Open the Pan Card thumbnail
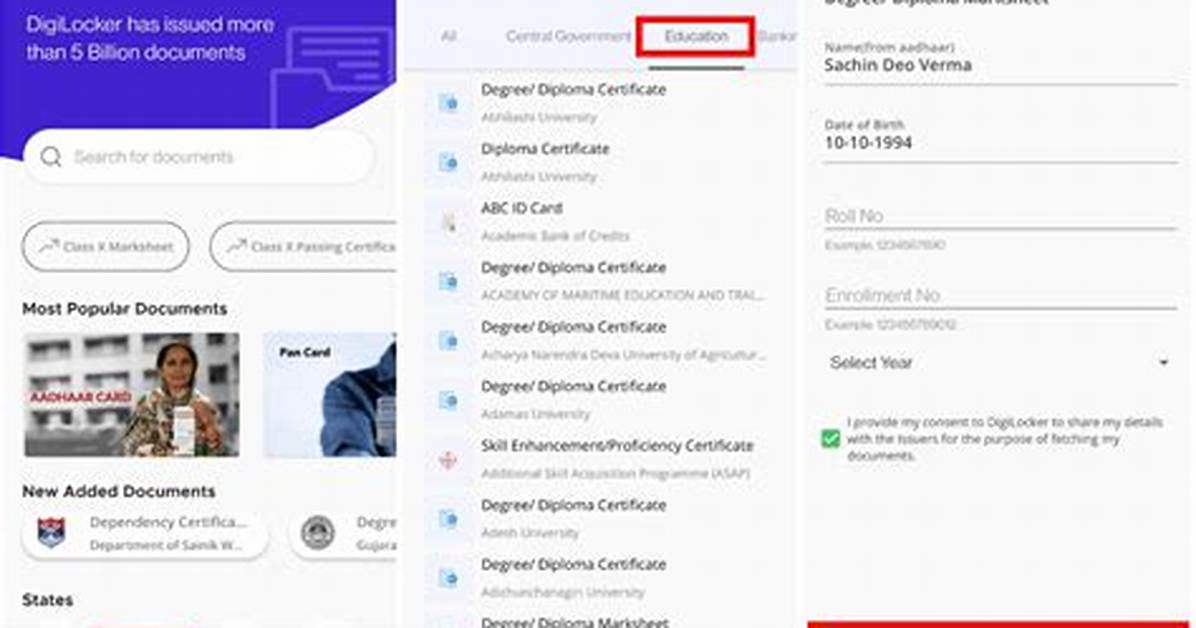The image size is (1196, 628). pos(330,395)
